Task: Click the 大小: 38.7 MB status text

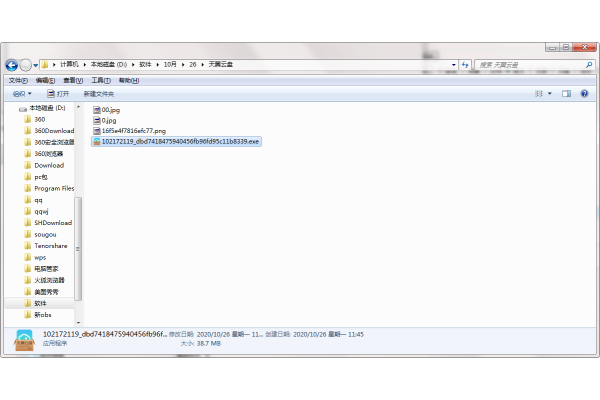Action: tap(201, 344)
